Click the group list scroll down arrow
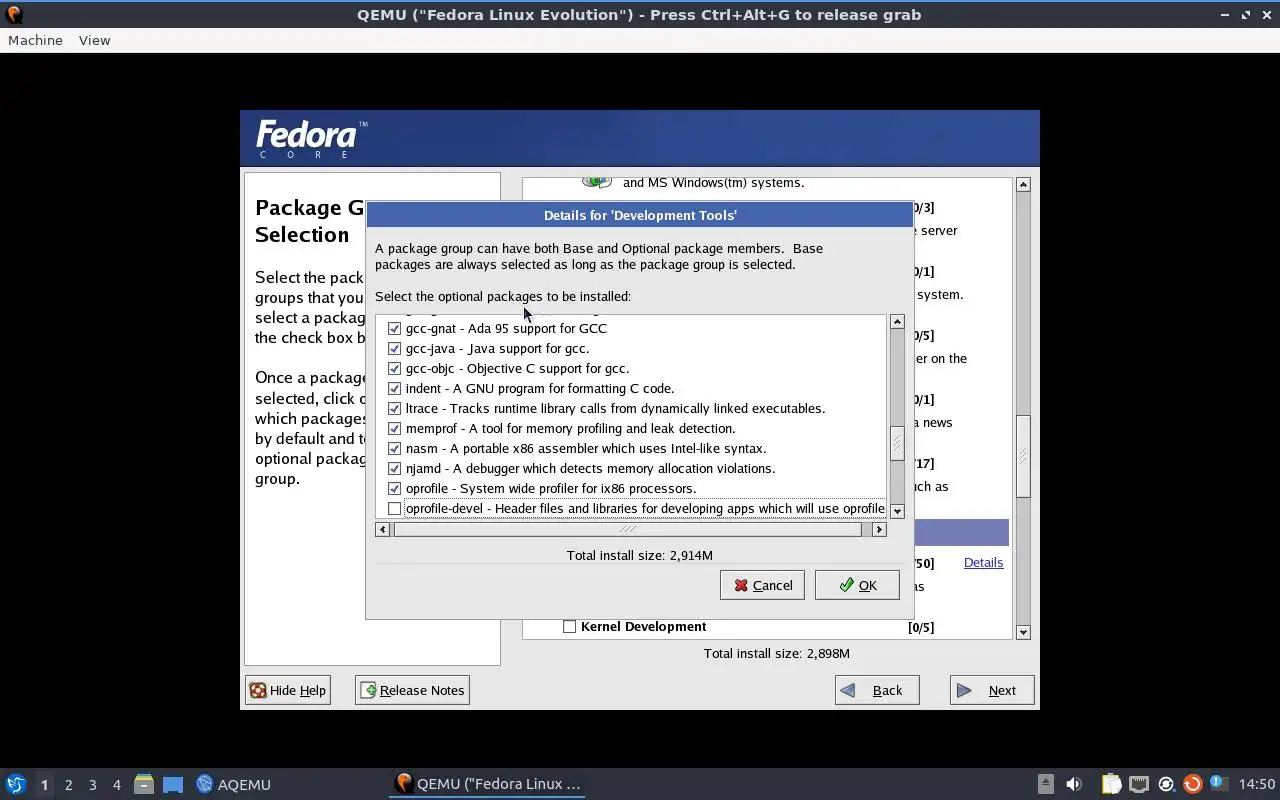 [1023, 632]
